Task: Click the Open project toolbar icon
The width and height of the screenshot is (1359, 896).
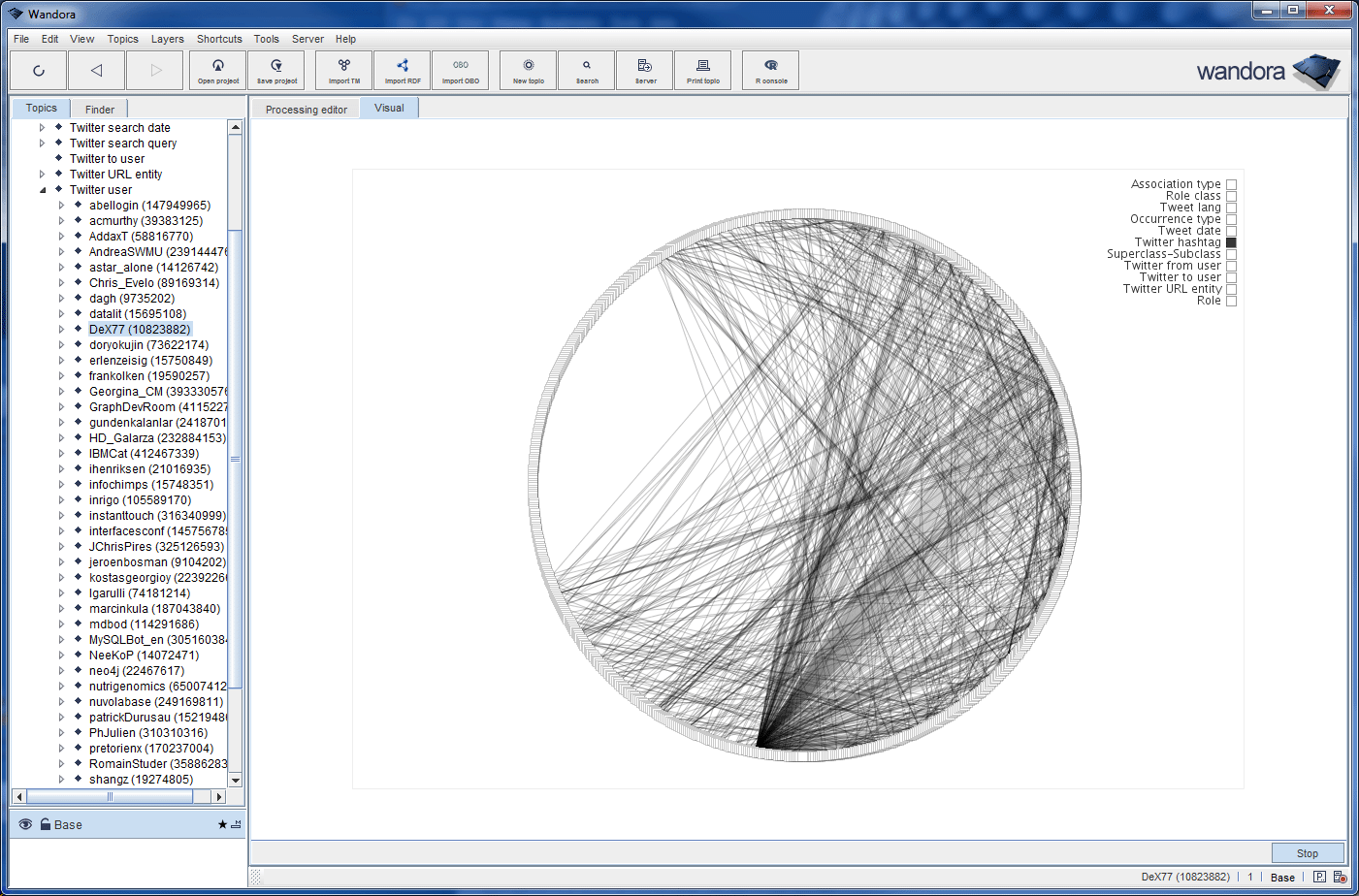Action: [218, 70]
